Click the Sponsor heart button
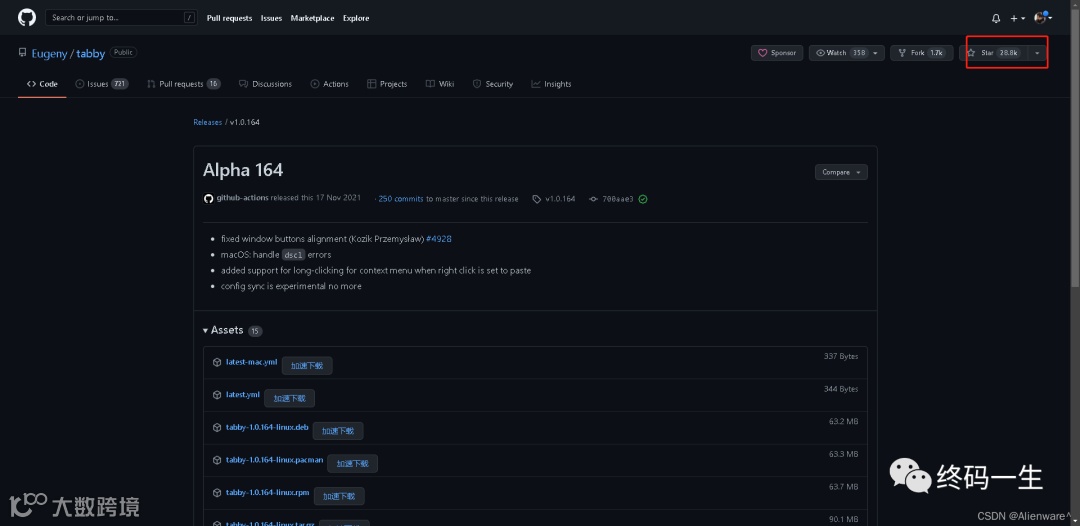The image size is (1080, 526). [x=777, y=53]
